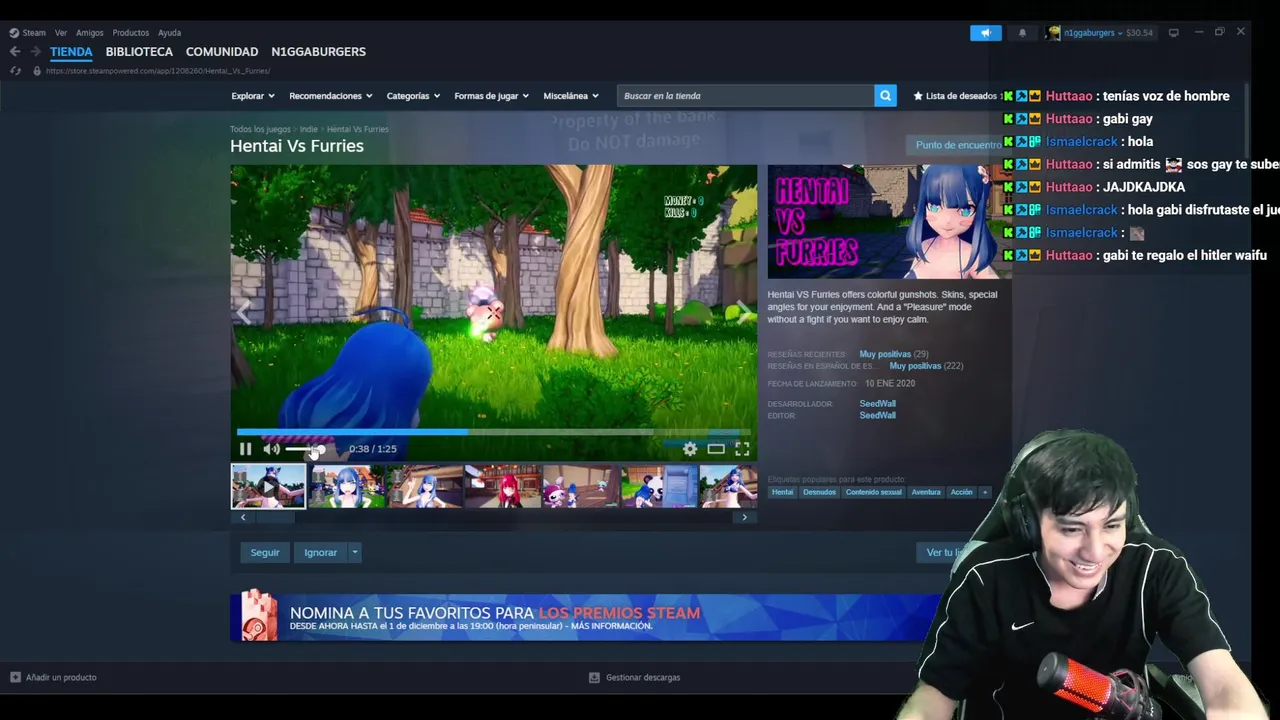Click the Ignorar button
Screen dimensions: 1280x720
pyautogui.click(x=320, y=552)
